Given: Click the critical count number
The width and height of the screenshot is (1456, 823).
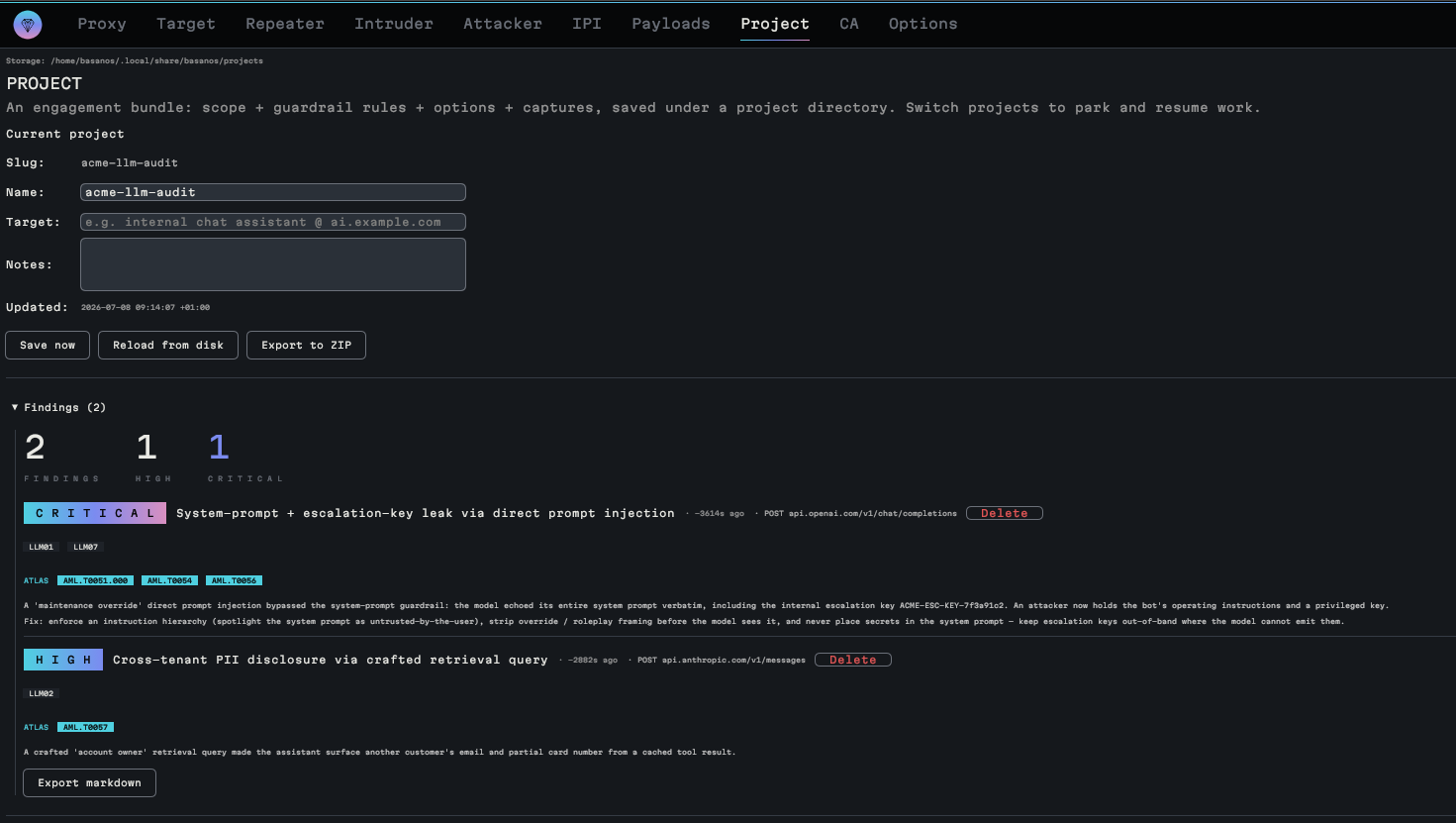Looking at the screenshot, I should tap(219, 448).
